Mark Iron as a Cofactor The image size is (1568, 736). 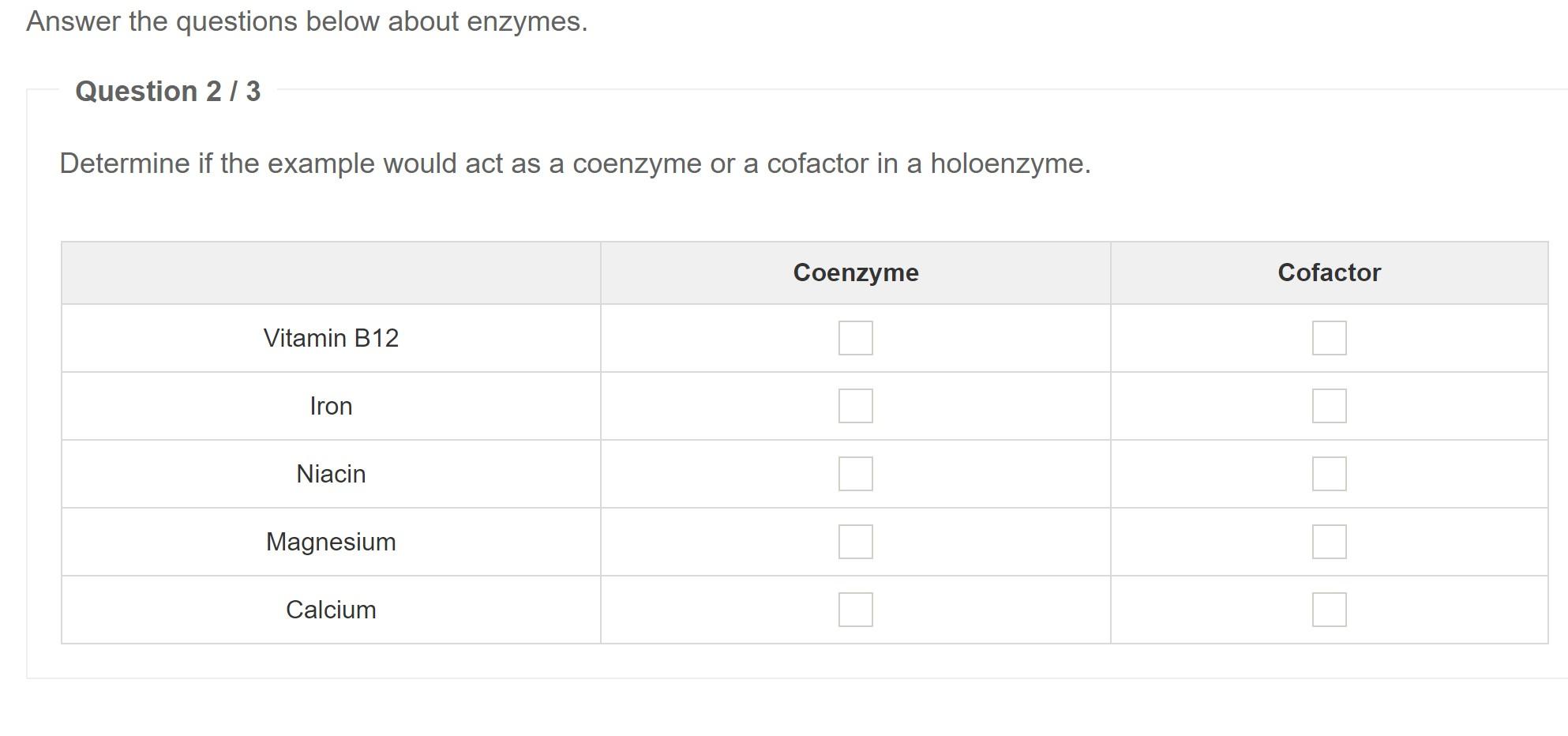pos(1329,406)
